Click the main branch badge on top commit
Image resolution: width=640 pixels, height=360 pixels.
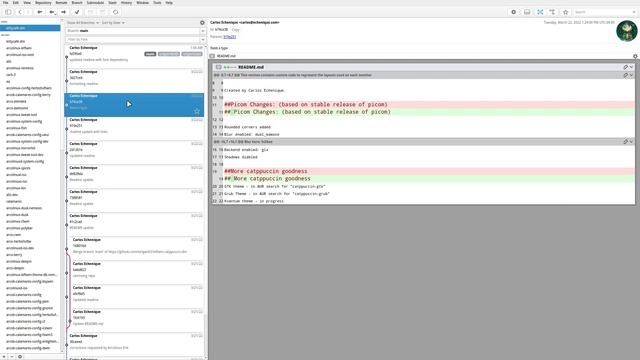(150, 54)
